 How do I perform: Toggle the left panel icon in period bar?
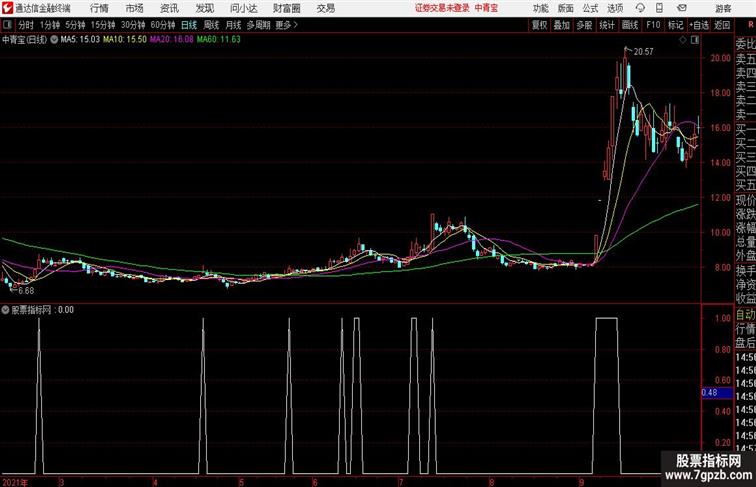tap(7, 25)
